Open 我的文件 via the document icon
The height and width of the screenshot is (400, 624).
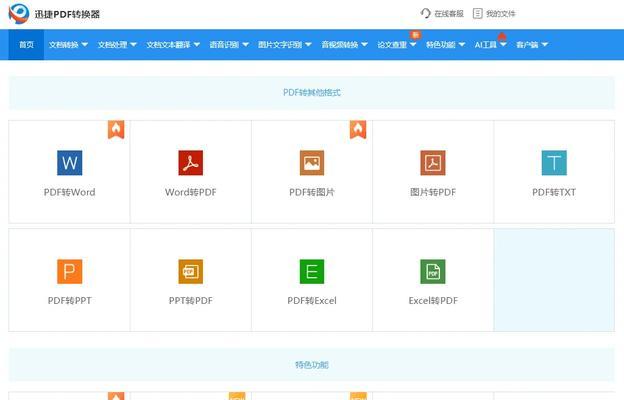pos(477,14)
